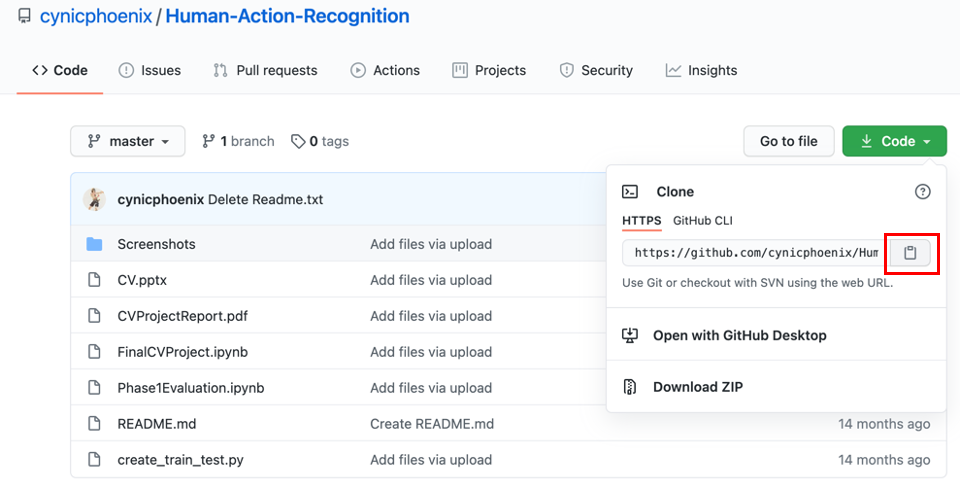Click 14 months ago on README.md row
The image size is (960, 490).
click(x=884, y=424)
